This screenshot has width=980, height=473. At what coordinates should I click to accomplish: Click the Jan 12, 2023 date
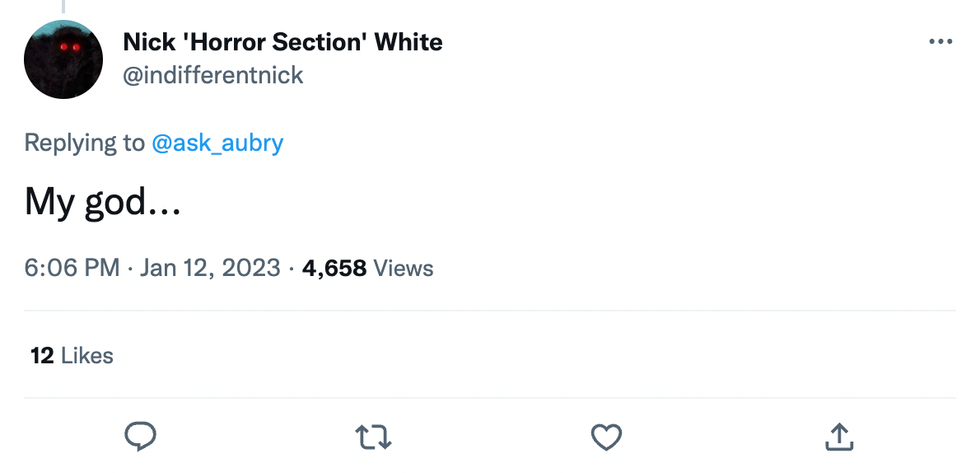[210, 268]
